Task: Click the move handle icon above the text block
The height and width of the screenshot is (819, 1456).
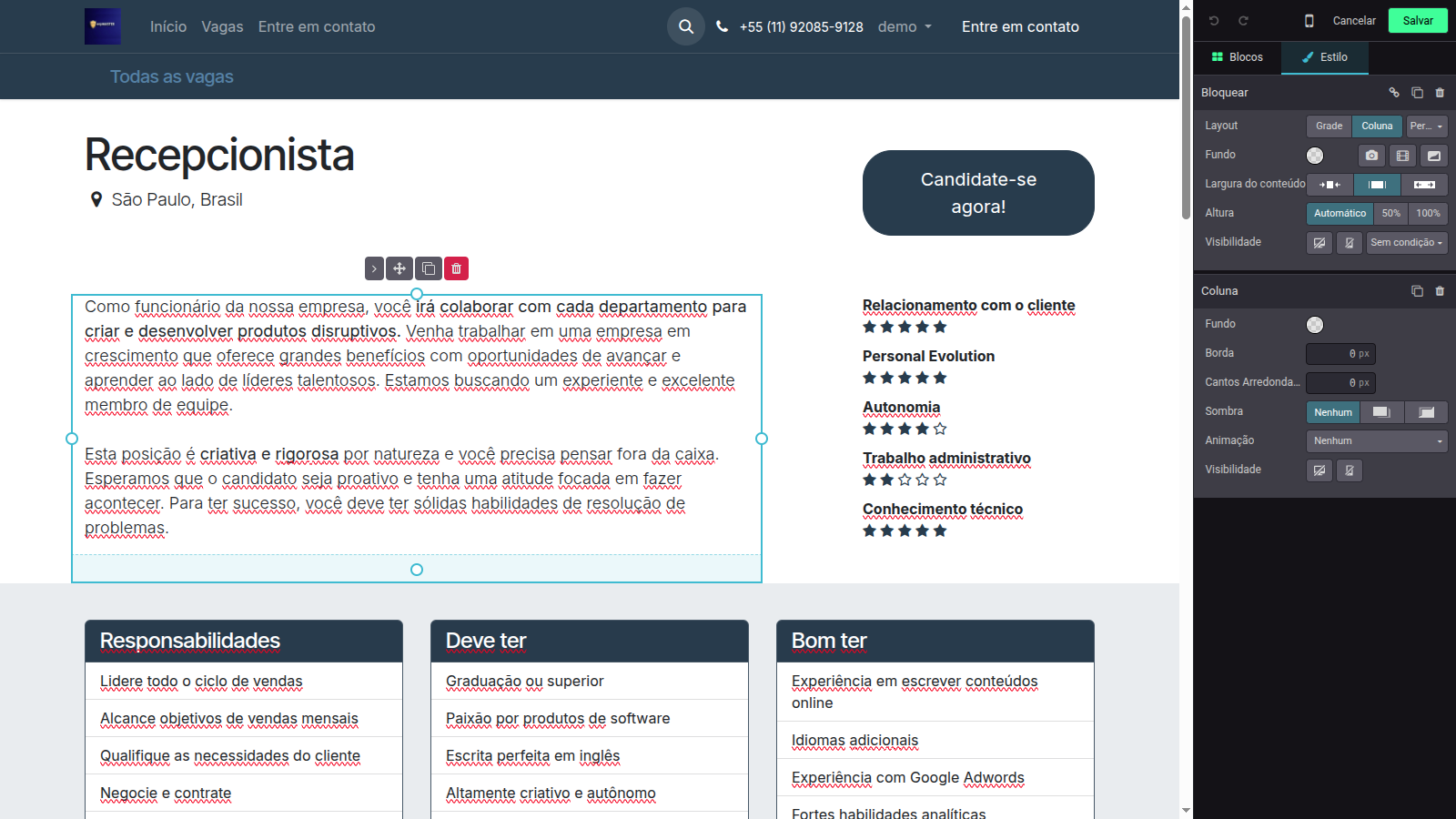Action: [399, 268]
